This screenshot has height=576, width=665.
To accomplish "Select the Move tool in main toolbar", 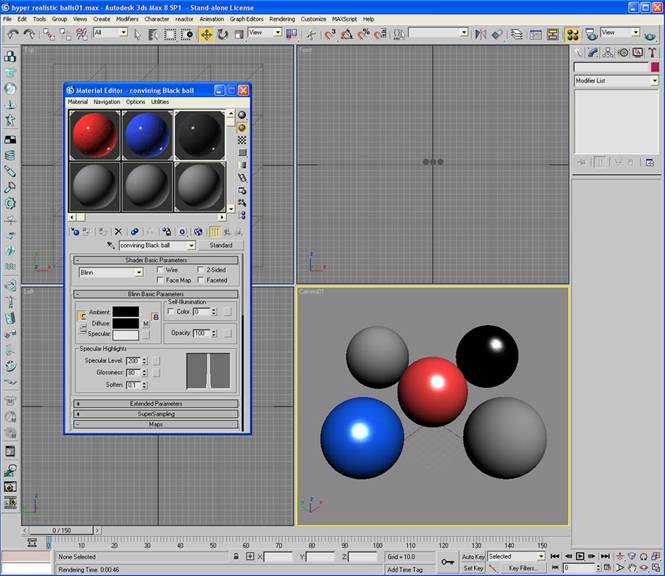I will point(206,33).
